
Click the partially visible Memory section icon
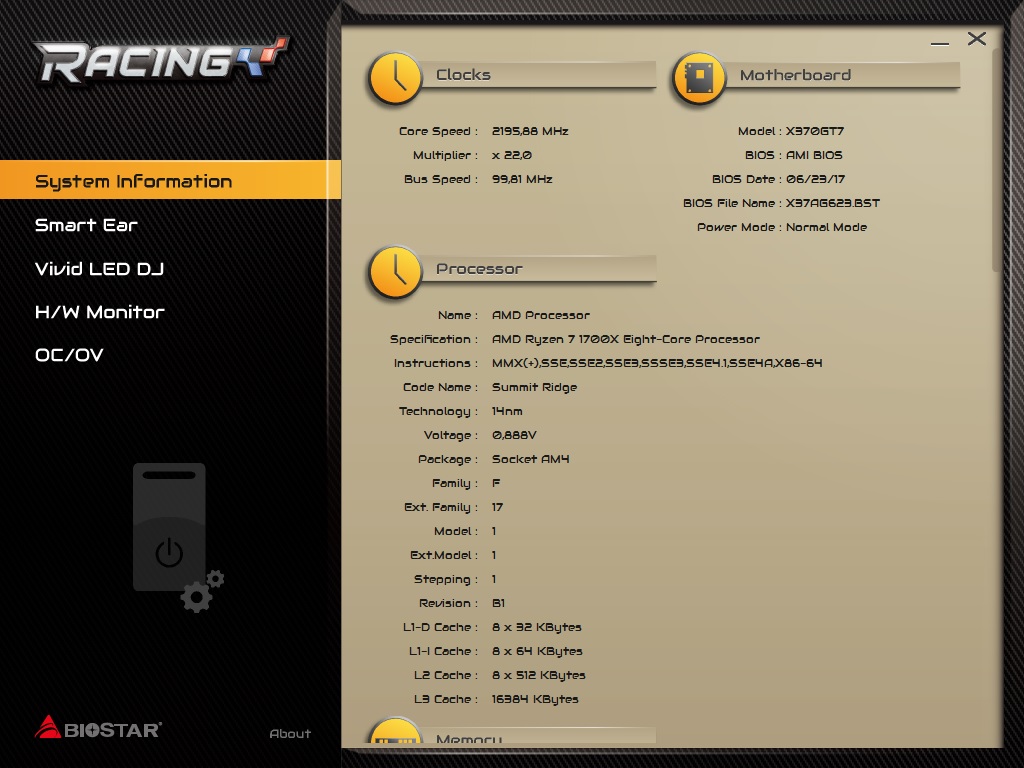(395, 734)
